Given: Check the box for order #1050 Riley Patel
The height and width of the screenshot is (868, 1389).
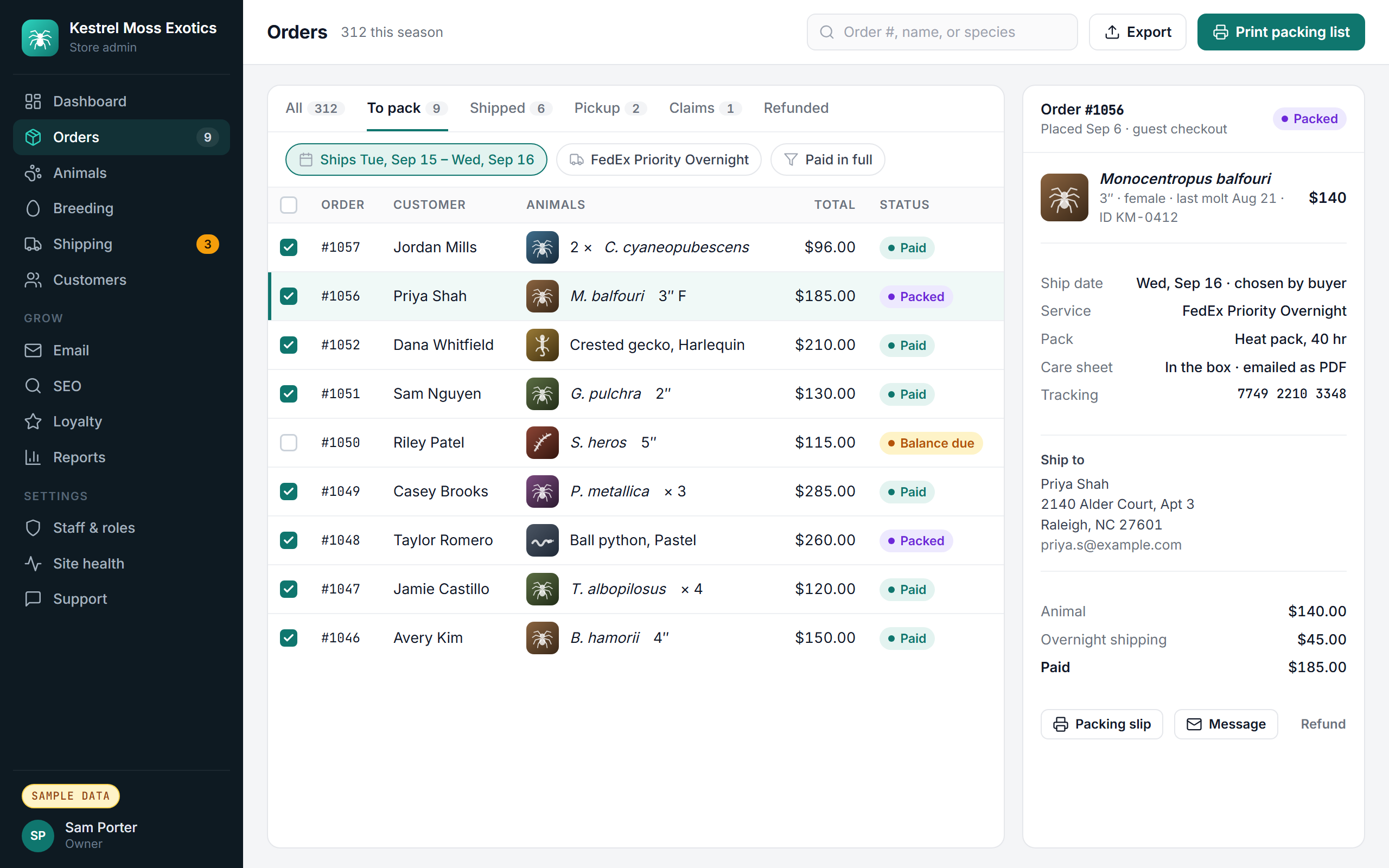Looking at the screenshot, I should pyautogui.click(x=289, y=443).
